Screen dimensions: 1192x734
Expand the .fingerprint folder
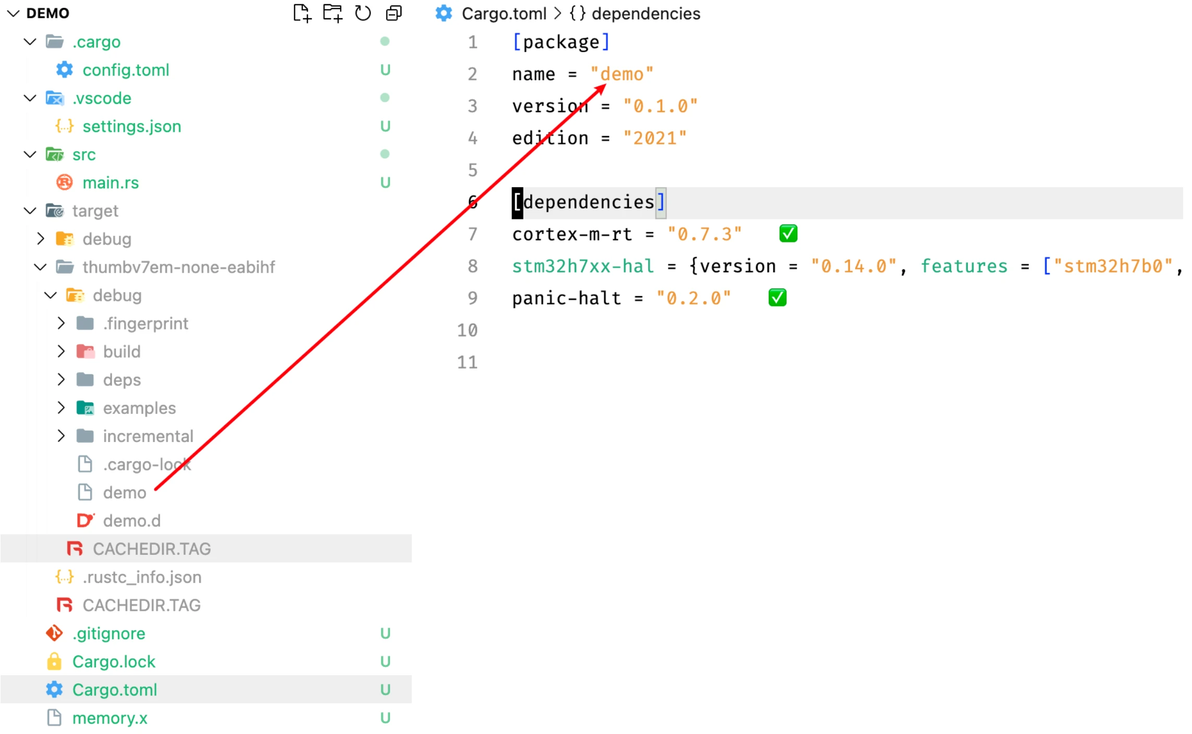[x=61, y=323]
